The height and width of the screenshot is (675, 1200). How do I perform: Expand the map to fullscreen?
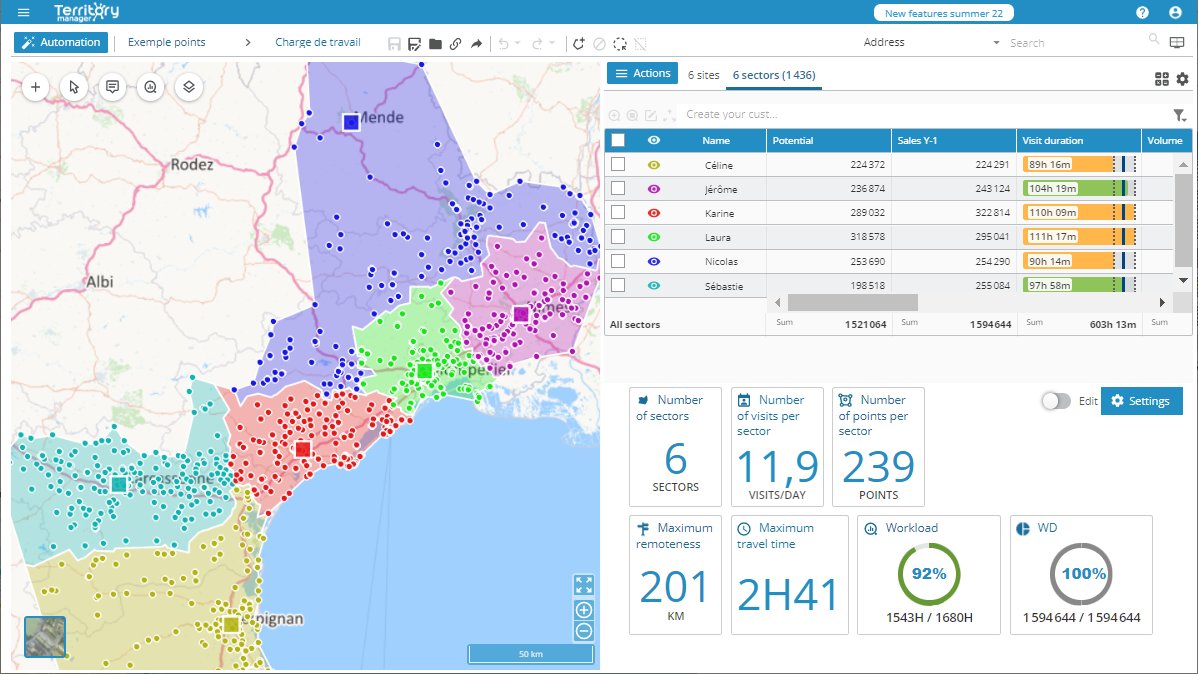point(584,585)
